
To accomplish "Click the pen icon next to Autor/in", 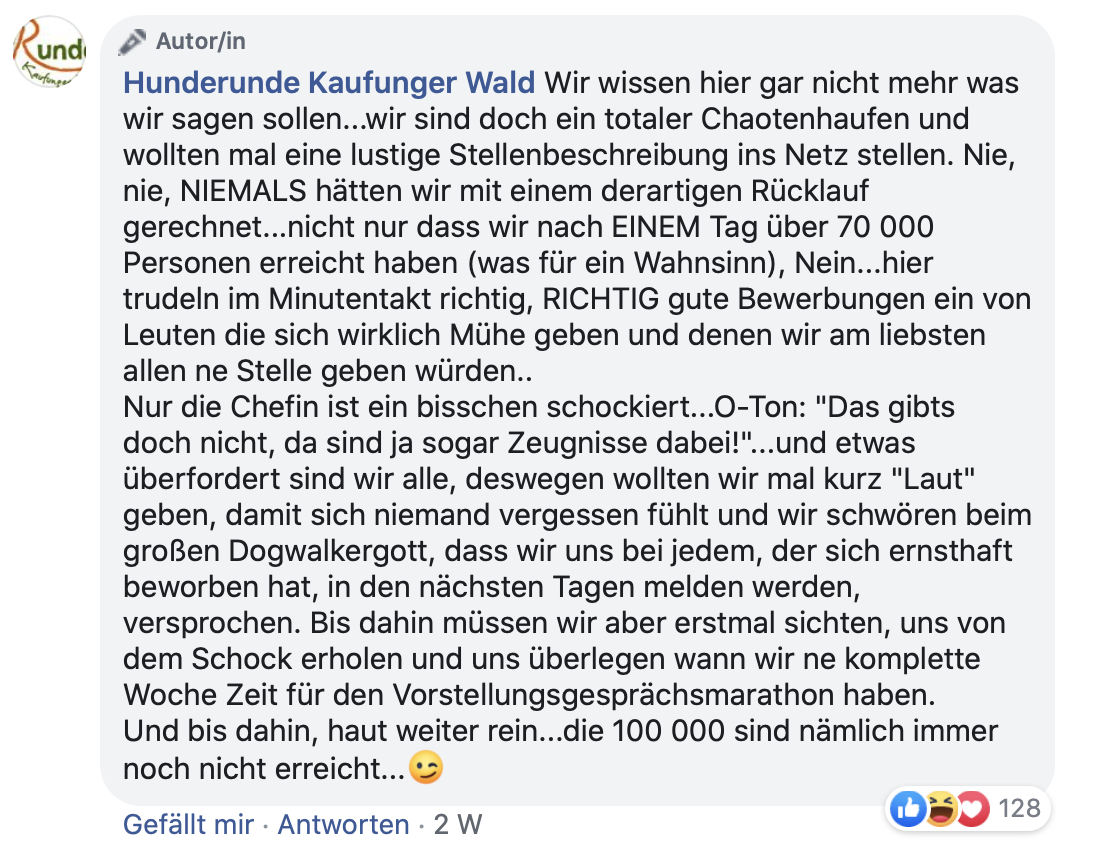I will pos(133,41).
